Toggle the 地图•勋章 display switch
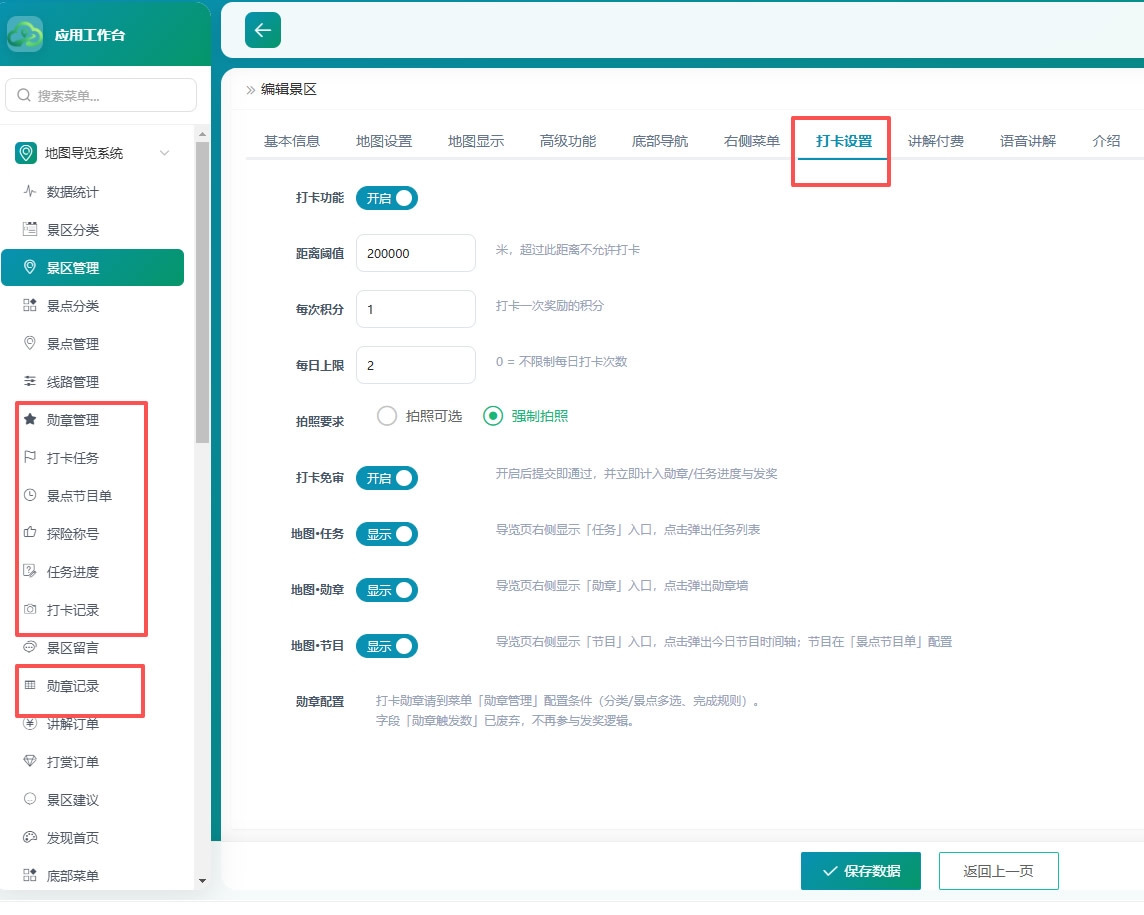Screen dimensions: 1144x915 click(x=387, y=590)
